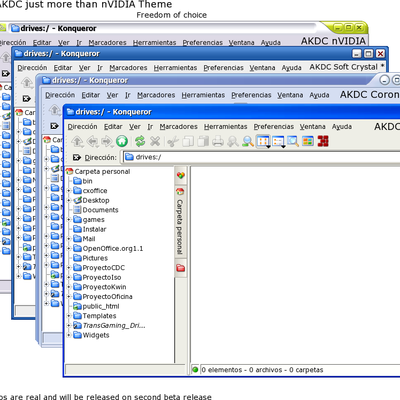Click the Copy icon in front toolbar

[x=188, y=141]
